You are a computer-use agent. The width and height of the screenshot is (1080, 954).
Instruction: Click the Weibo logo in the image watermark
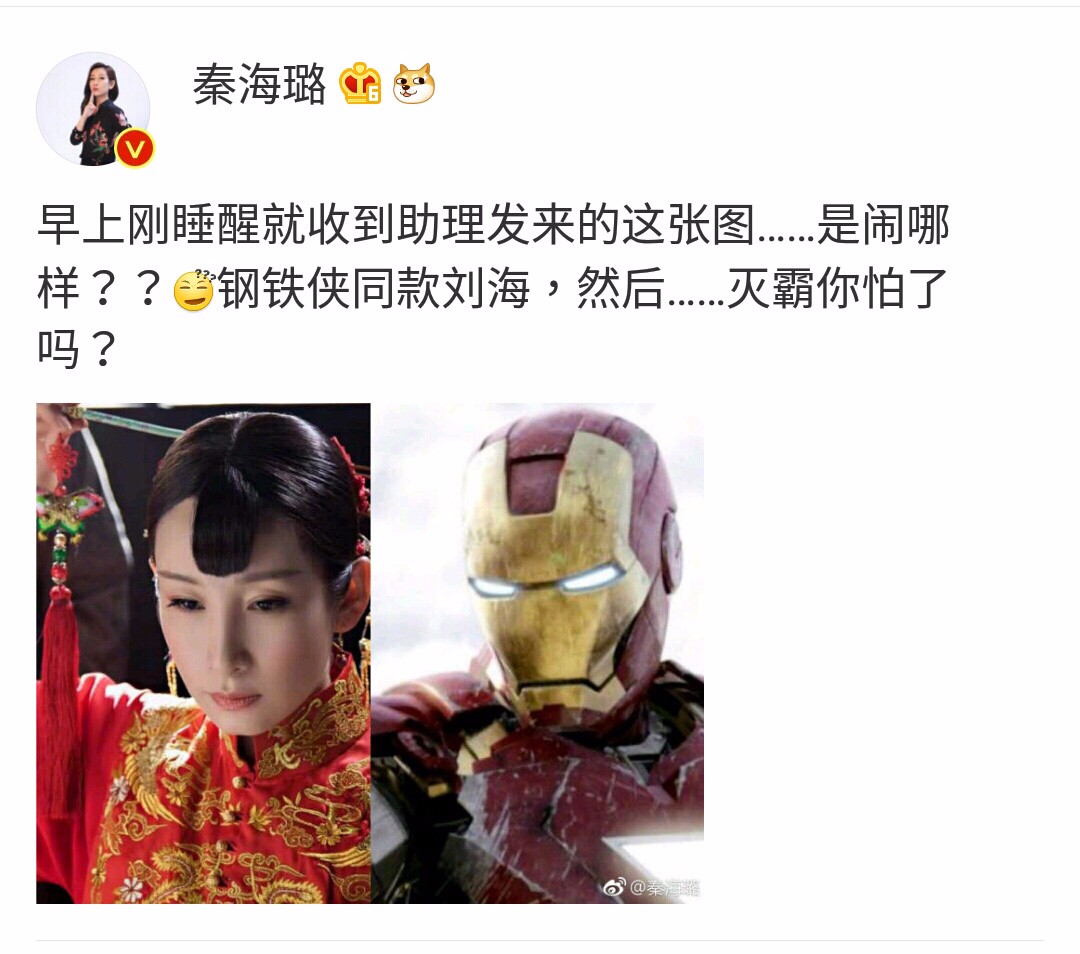[614, 888]
